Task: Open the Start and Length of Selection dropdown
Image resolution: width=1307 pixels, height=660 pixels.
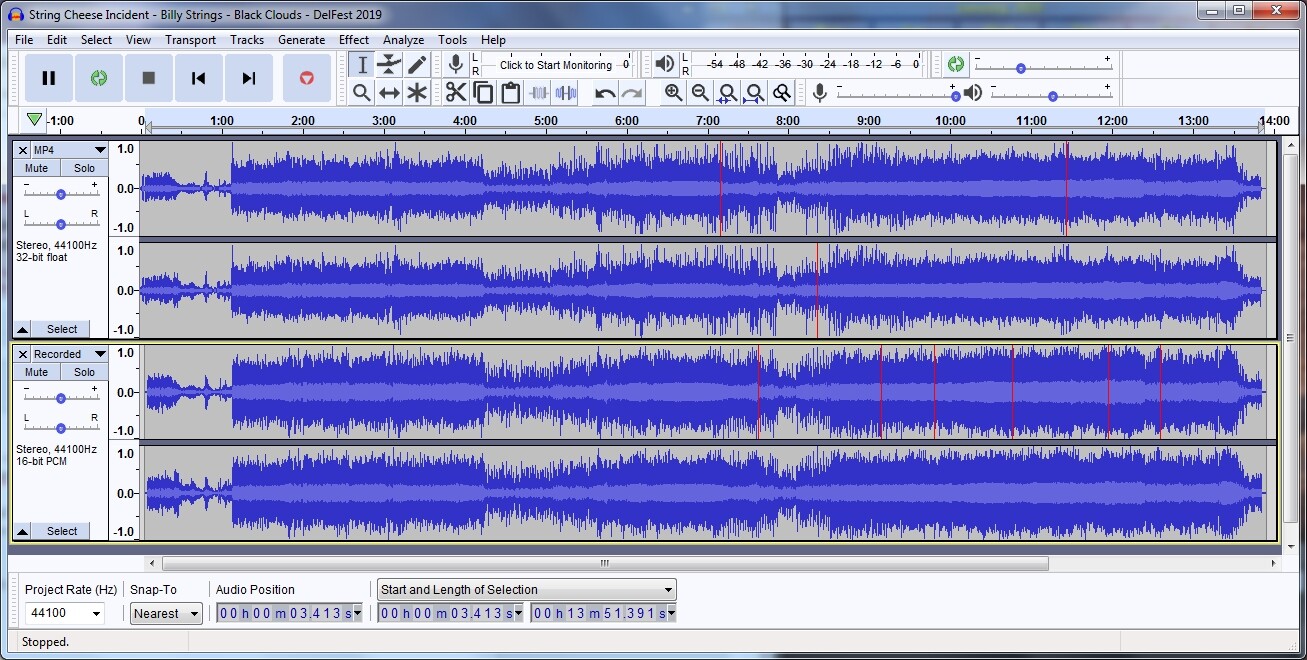Action: tap(526, 590)
